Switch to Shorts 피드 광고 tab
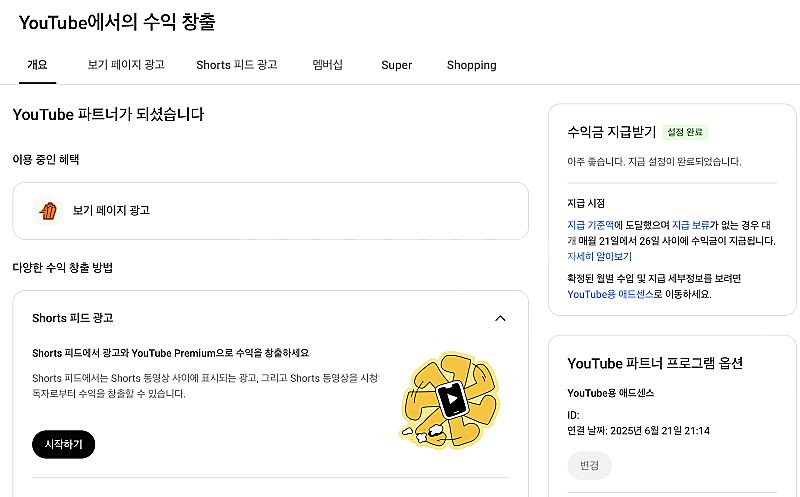 coord(237,65)
